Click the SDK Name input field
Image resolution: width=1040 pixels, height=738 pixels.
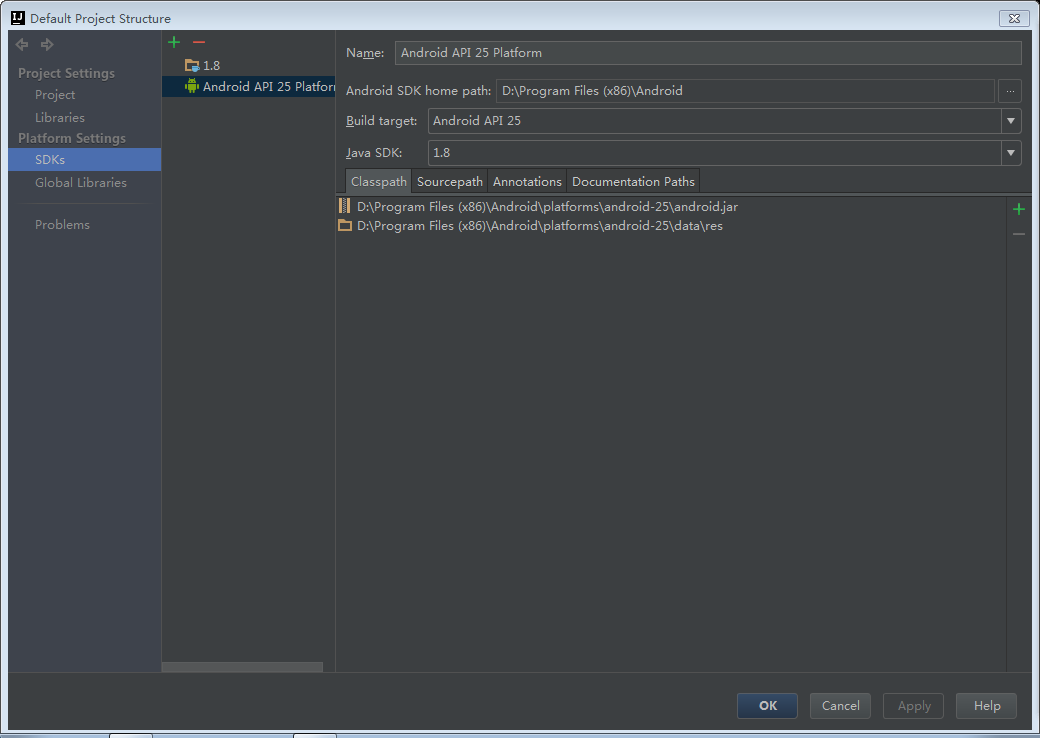[x=708, y=53]
